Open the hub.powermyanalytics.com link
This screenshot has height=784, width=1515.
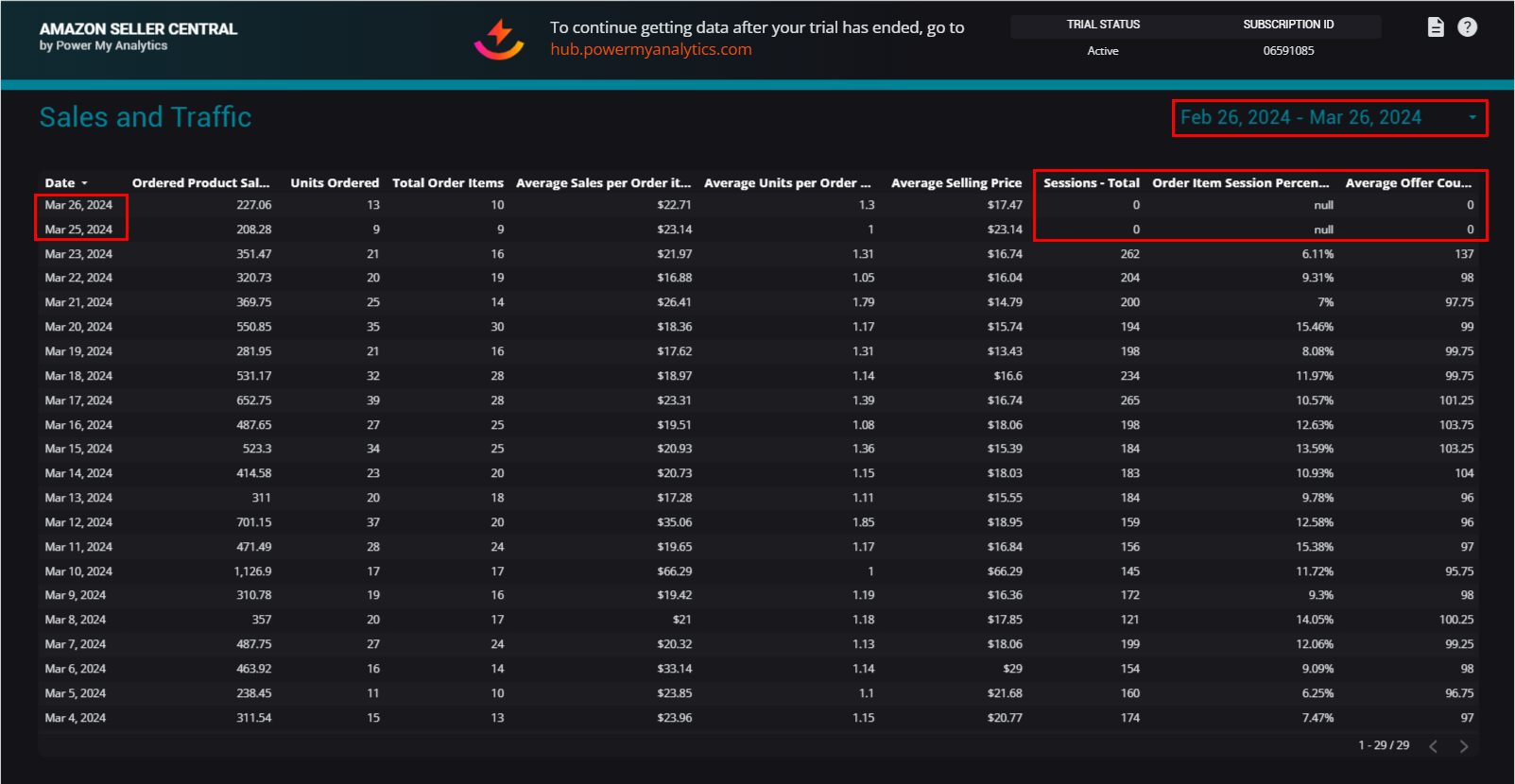[651, 50]
